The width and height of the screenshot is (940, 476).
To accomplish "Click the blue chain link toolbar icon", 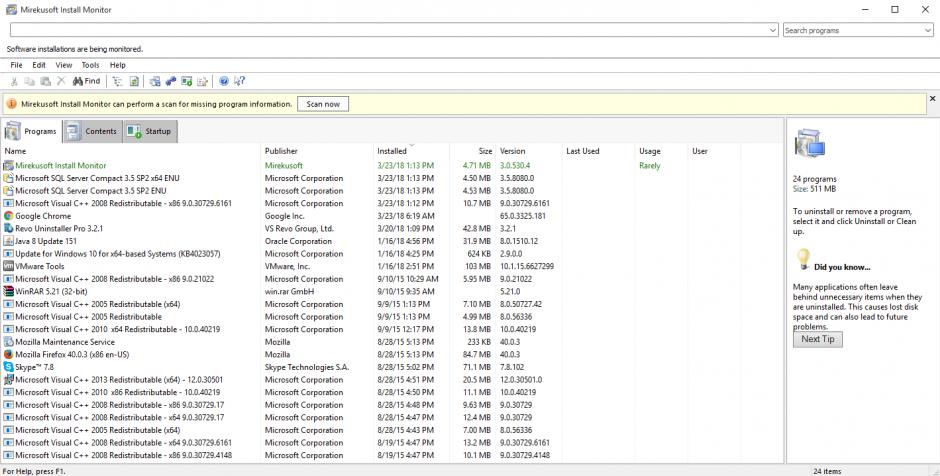I will pyautogui.click(x=171, y=81).
